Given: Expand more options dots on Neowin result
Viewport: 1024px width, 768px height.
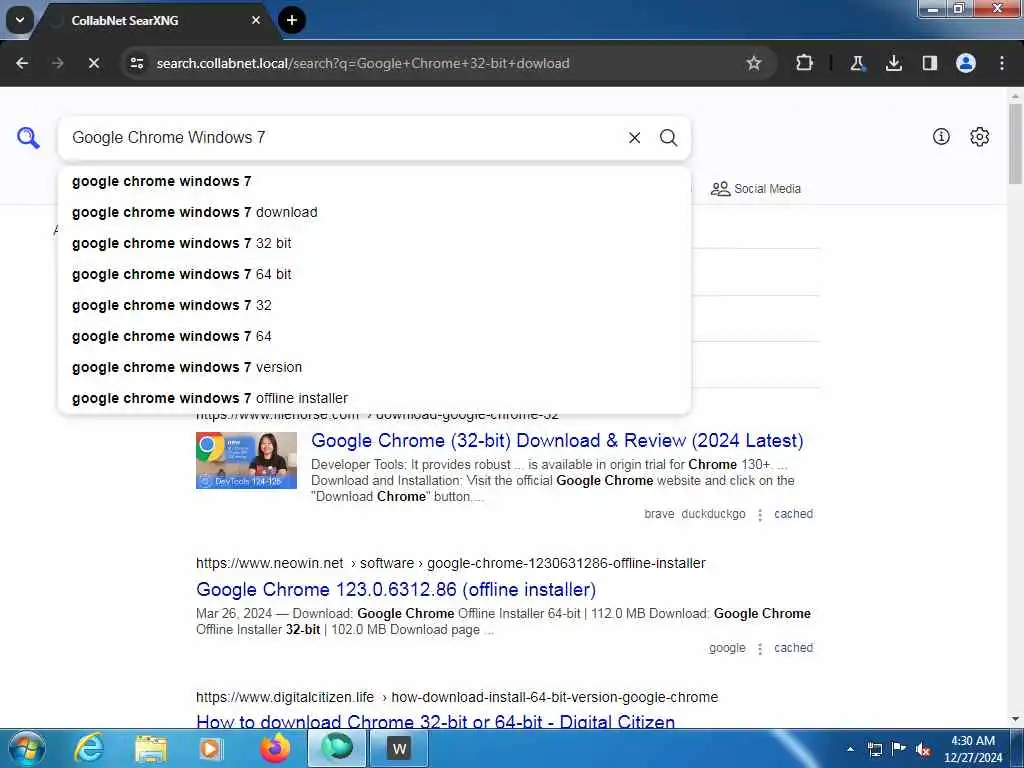Looking at the screenshot, I should (x=760, y=648).
